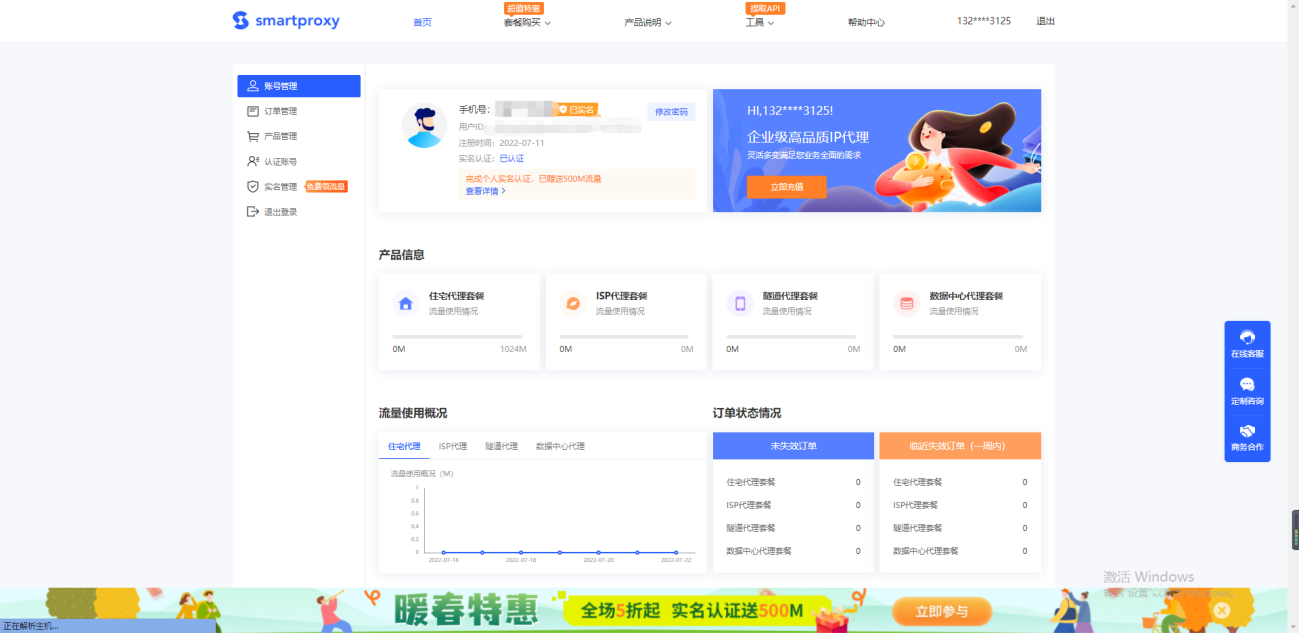
Task: Click the 立即充值 button
Action: (x=787, y=187)
